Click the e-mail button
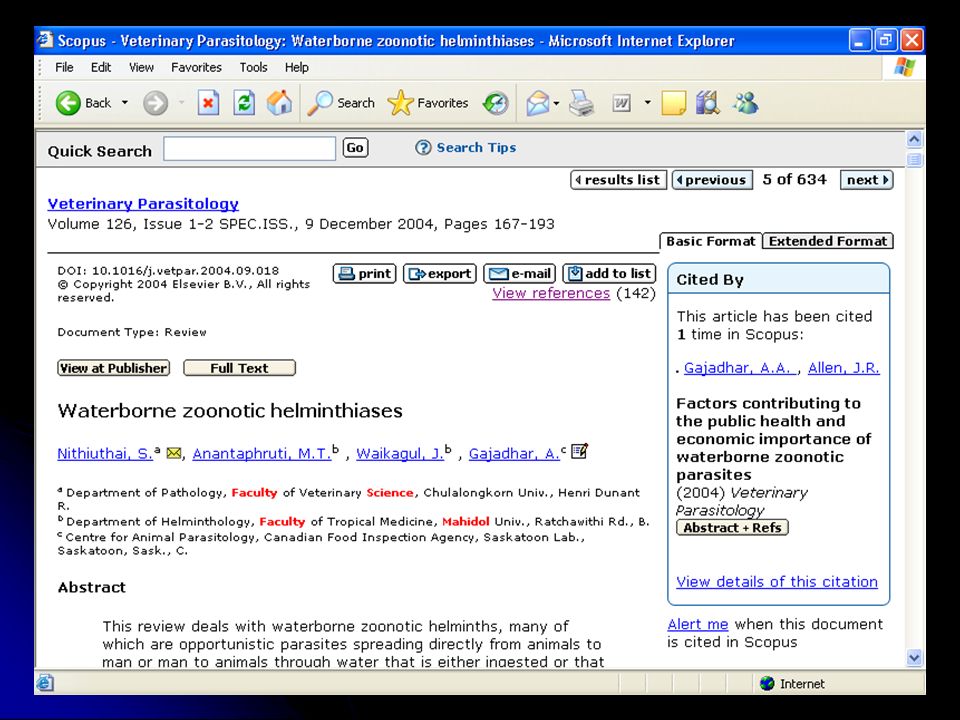The height and width of the screenshot is (720, 960). point(519,274)
